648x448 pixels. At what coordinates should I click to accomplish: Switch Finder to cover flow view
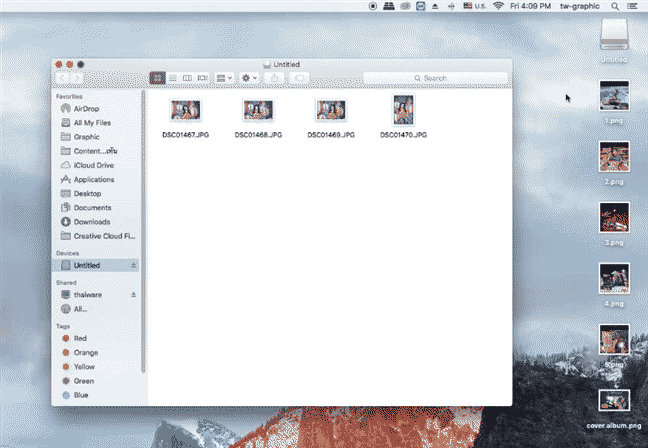[x=202, y=78]
